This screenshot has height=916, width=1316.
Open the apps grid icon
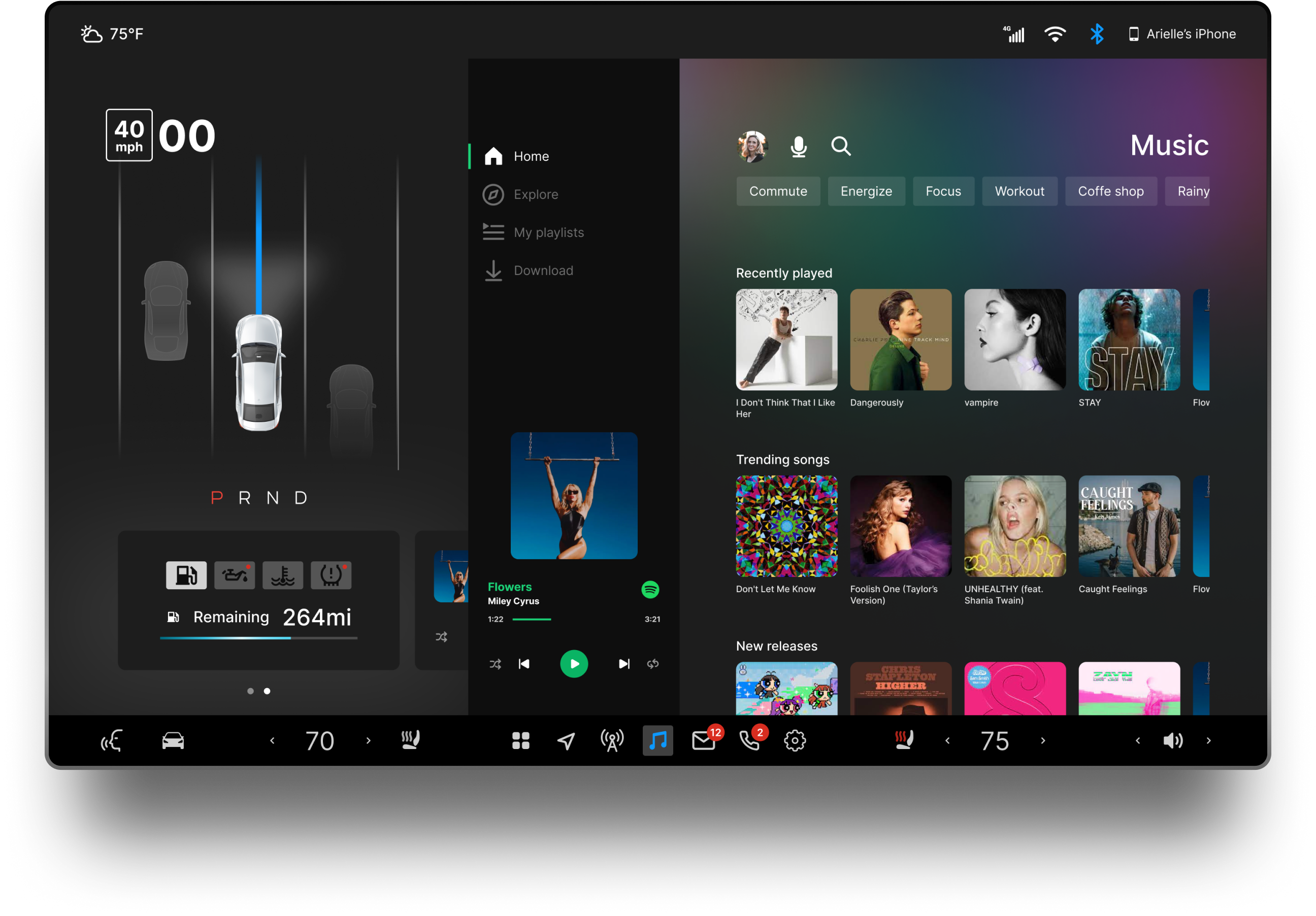point(520,741)
